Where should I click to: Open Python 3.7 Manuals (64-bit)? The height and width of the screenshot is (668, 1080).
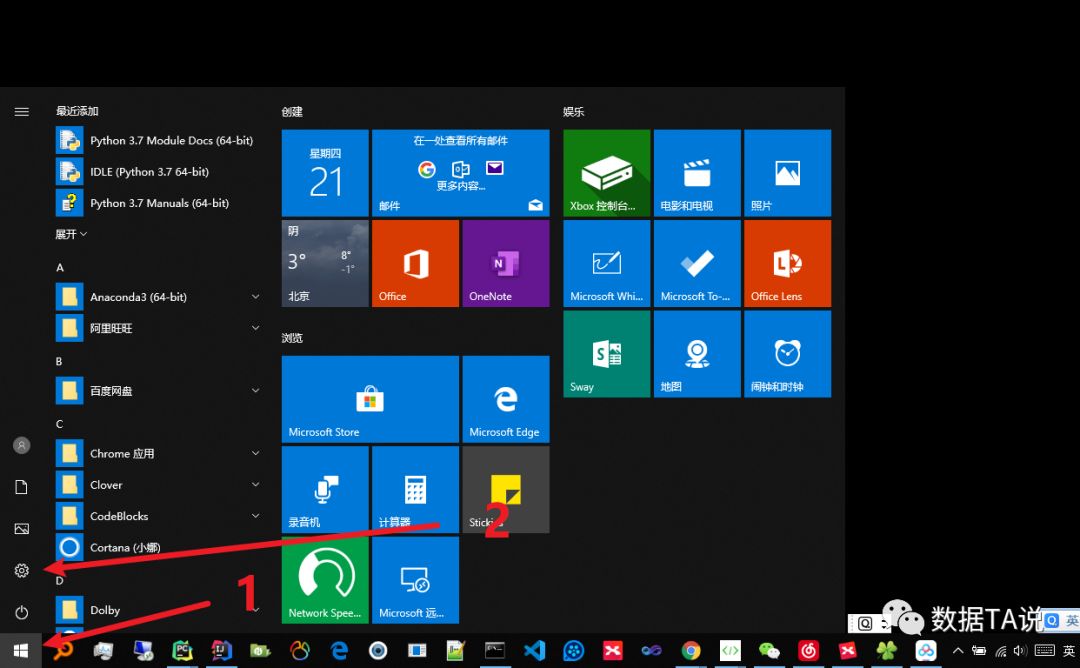[x=158, y=203]
